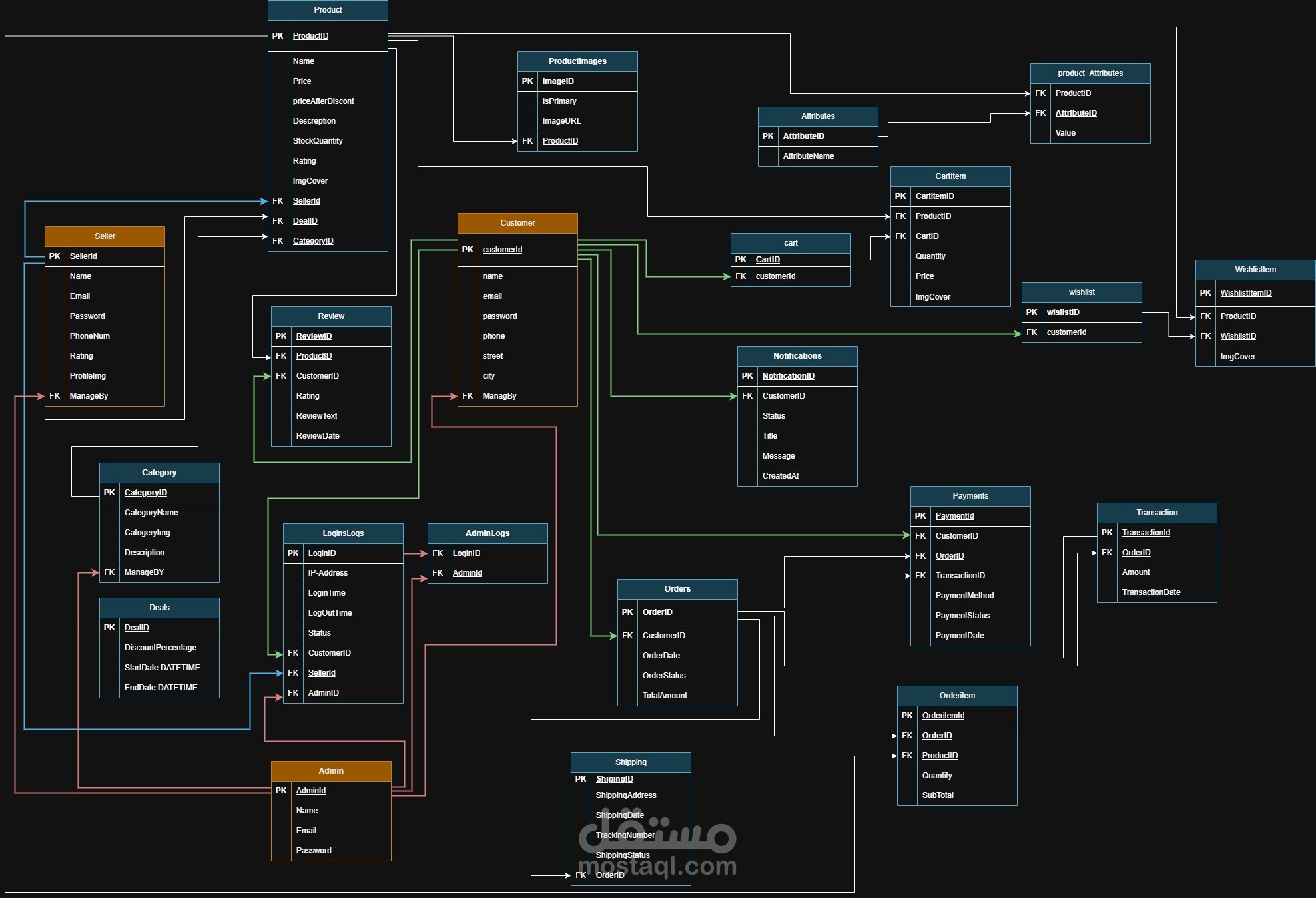1316x898 pixels.
Task: Click the Admin table header
Action: [x=331, y=771]
